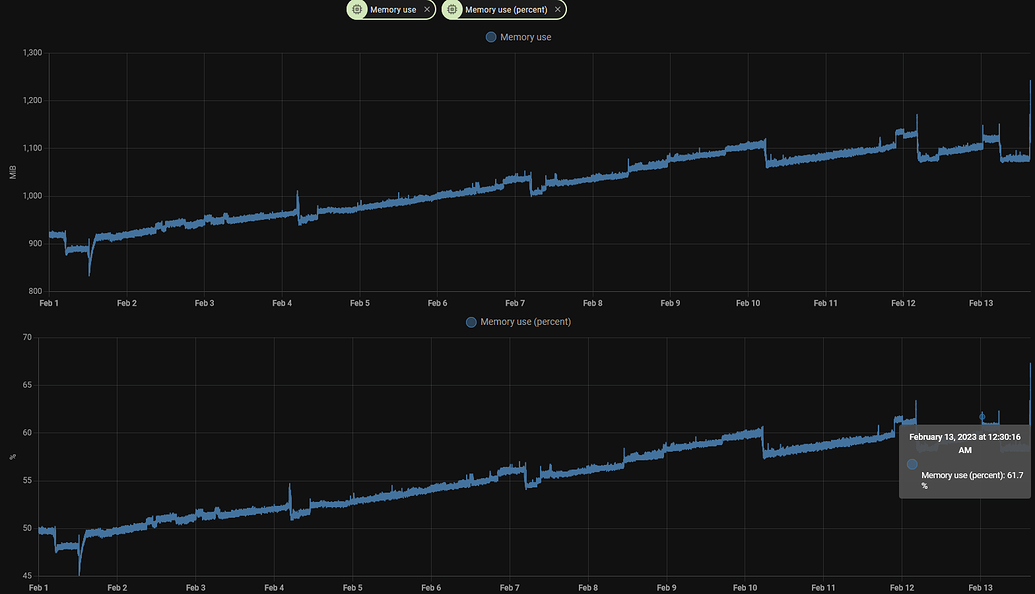Click the MiB y-axis title
This screenshot has width=1035, height=594.
pos(13,172)
